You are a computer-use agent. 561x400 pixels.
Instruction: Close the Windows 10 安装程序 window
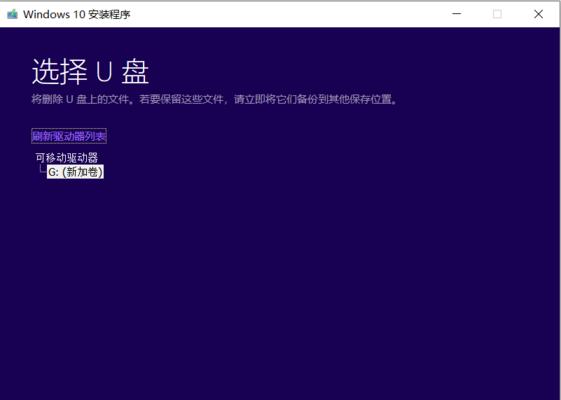(x=538, y=14)
